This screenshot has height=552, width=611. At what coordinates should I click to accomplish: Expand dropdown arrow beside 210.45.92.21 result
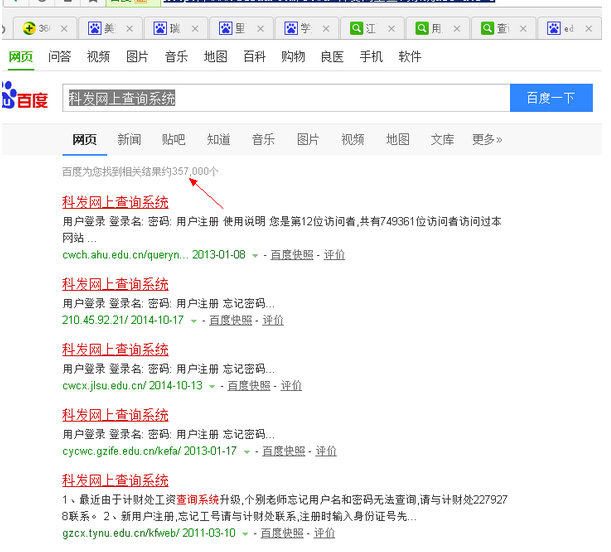pyautogui.click(x=194, y=321)
